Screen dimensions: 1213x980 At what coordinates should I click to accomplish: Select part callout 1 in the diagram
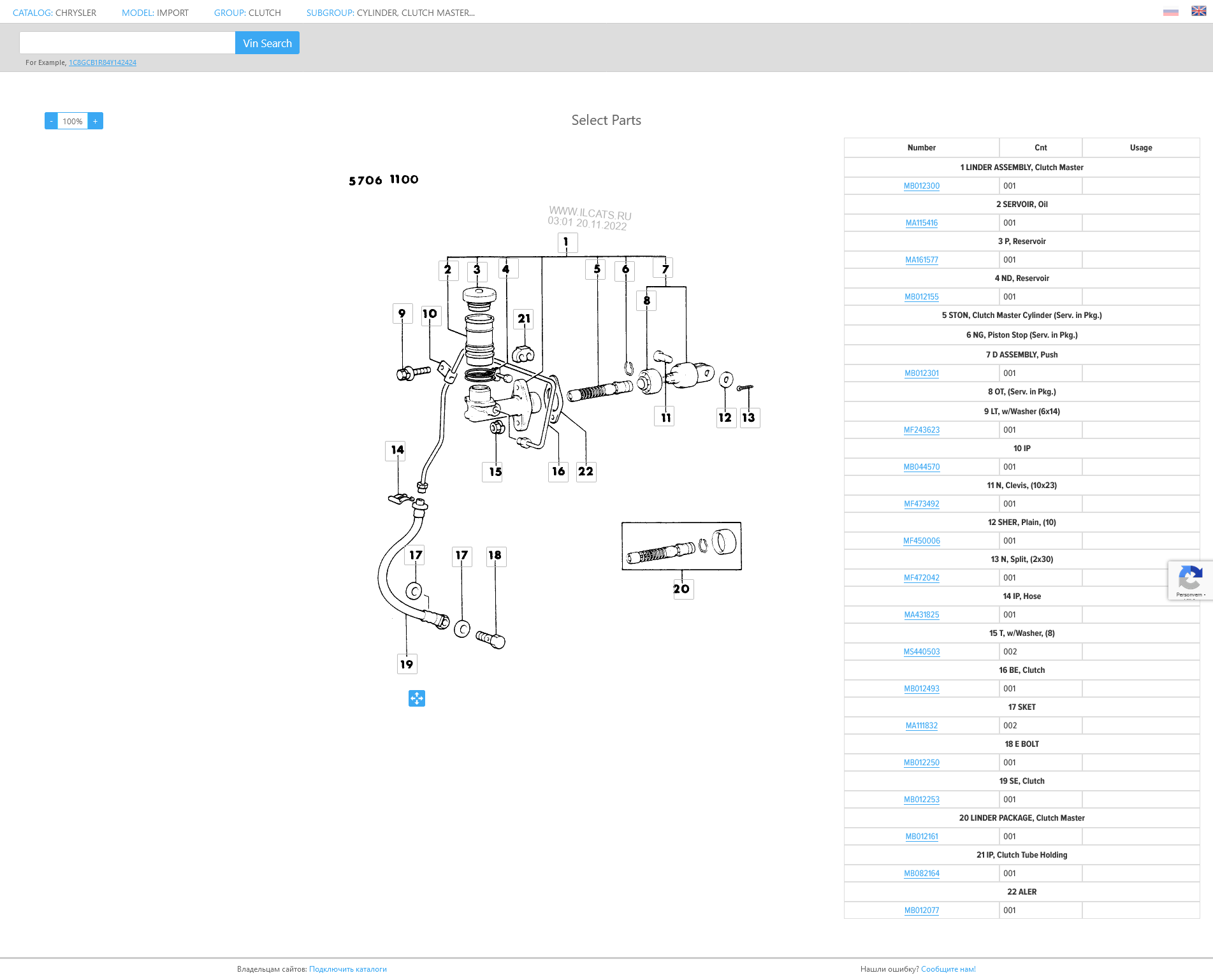567,242
